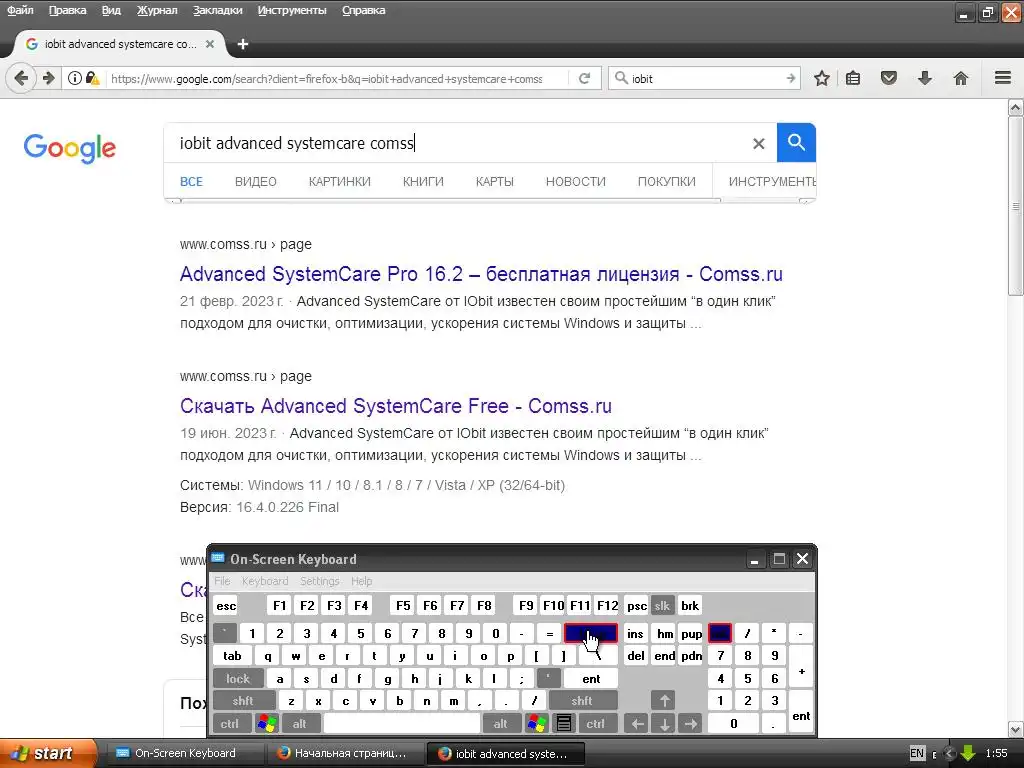The width and height of the screenshot is (1024, 768).
Task: Open the Firefox hamburger menu
Action: pos(1003,78)
